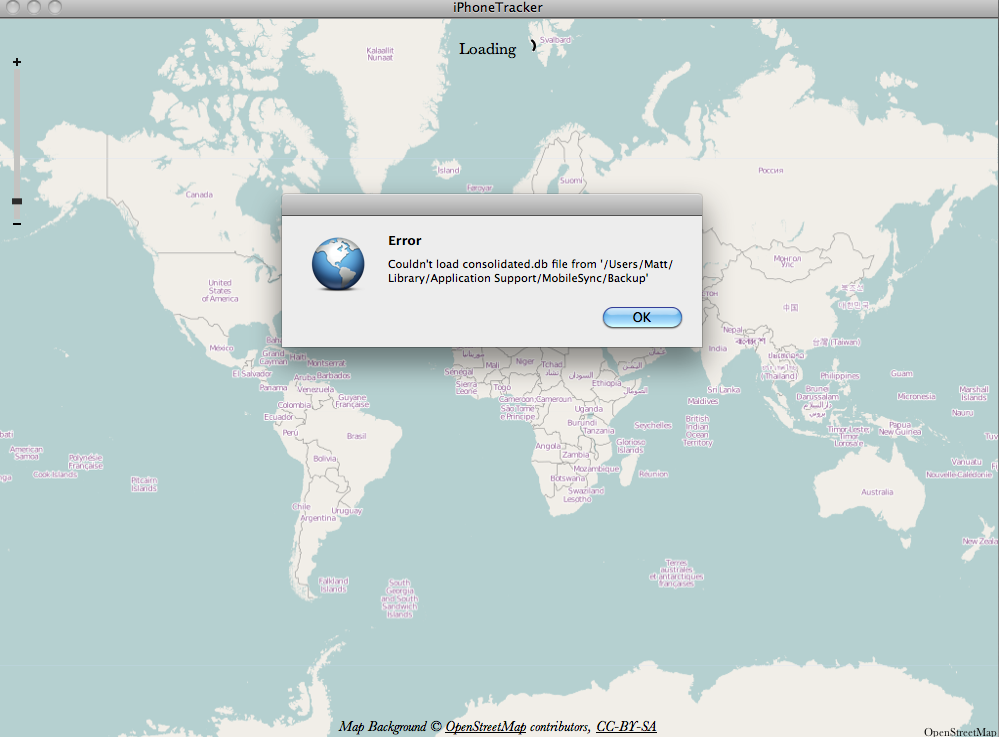Click the Nouvelle-Calédonie label
Screen dimensions: 999x737
click(x=959, y=475)
